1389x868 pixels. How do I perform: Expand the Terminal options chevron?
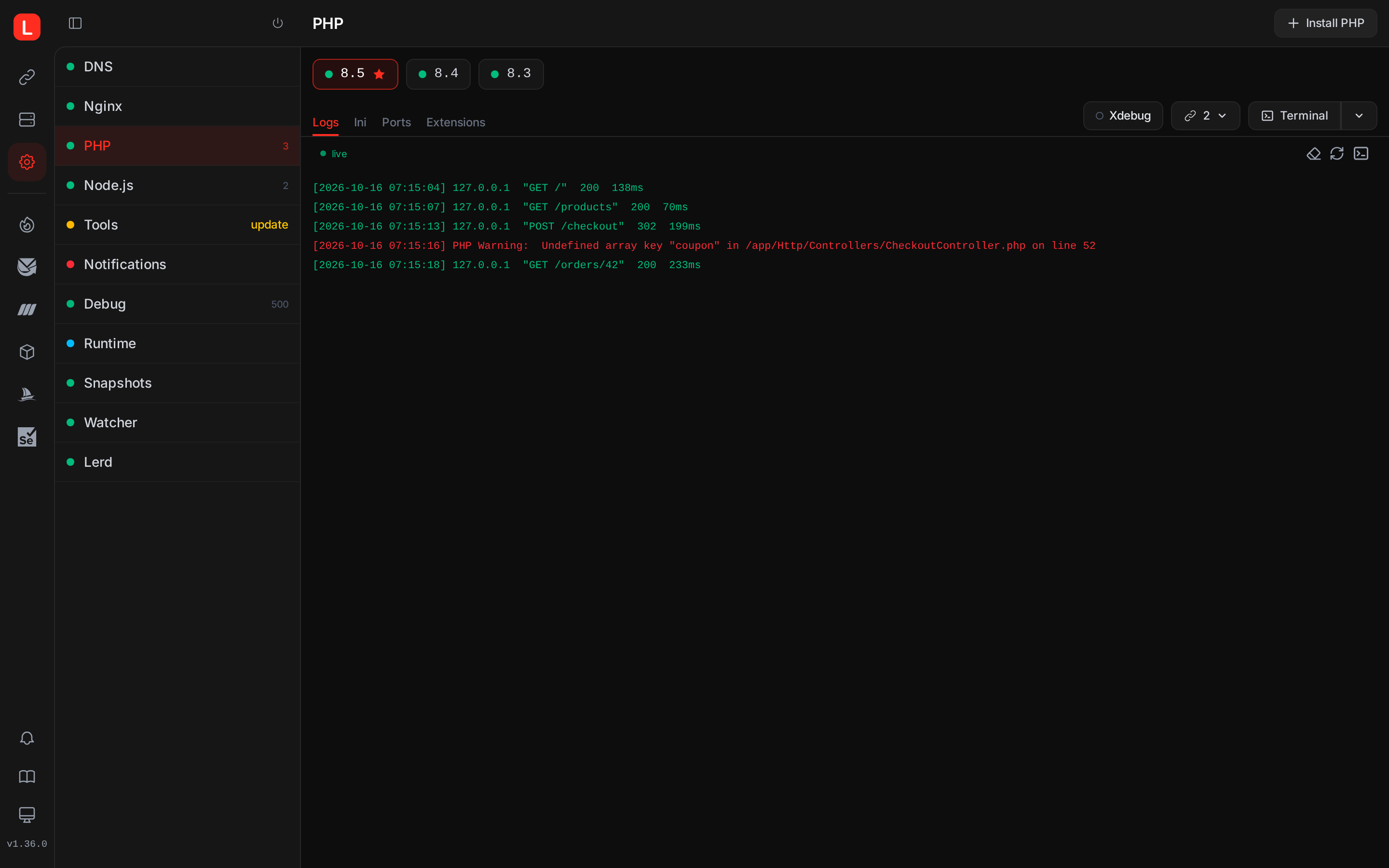click(1359, 116)
